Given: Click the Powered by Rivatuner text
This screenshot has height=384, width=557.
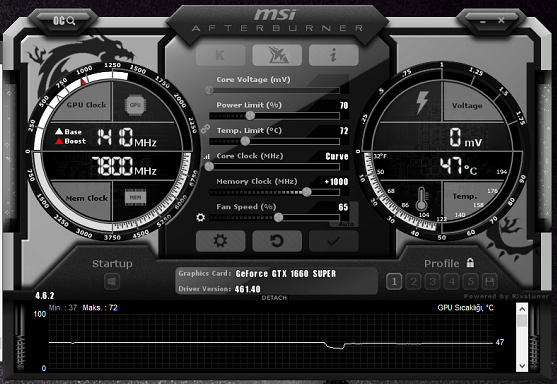Looking at the screenshot, I should [x=506, y=296].
